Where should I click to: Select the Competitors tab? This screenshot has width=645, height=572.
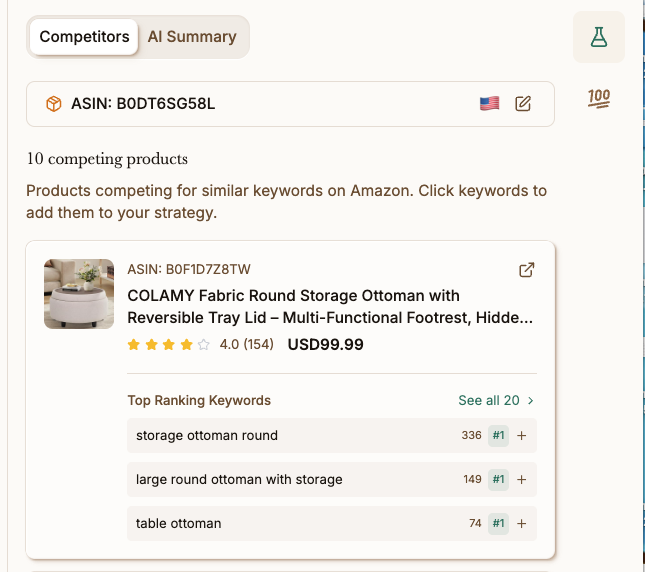(x=85, y=37)
